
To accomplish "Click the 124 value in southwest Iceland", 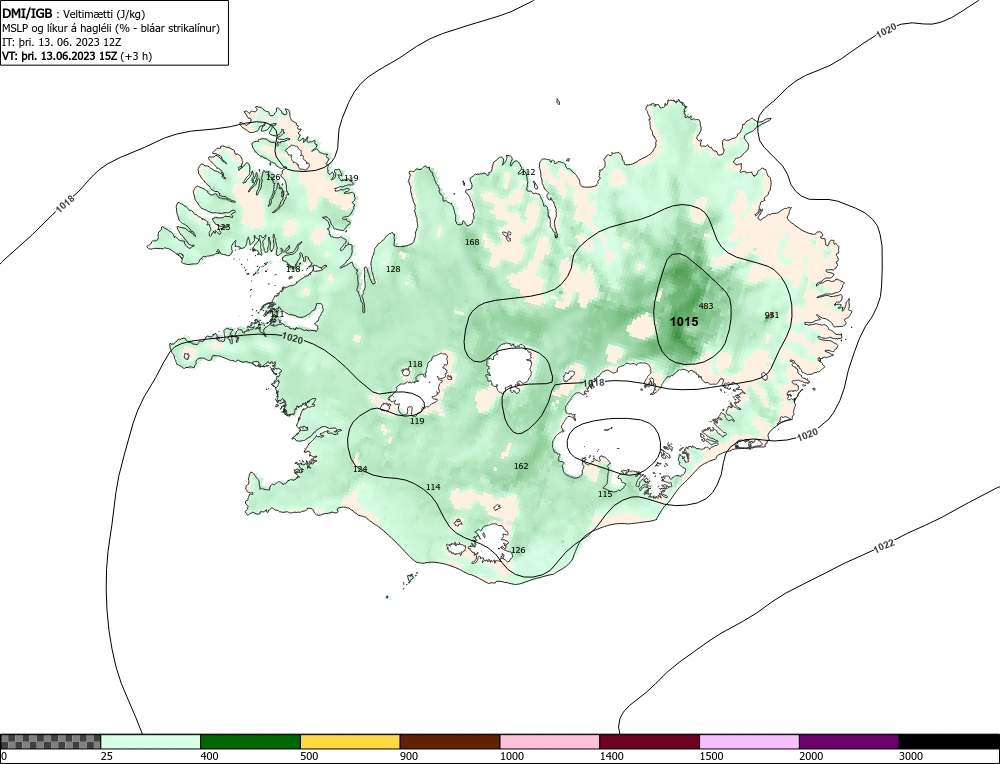I will [x=360, y=469].
